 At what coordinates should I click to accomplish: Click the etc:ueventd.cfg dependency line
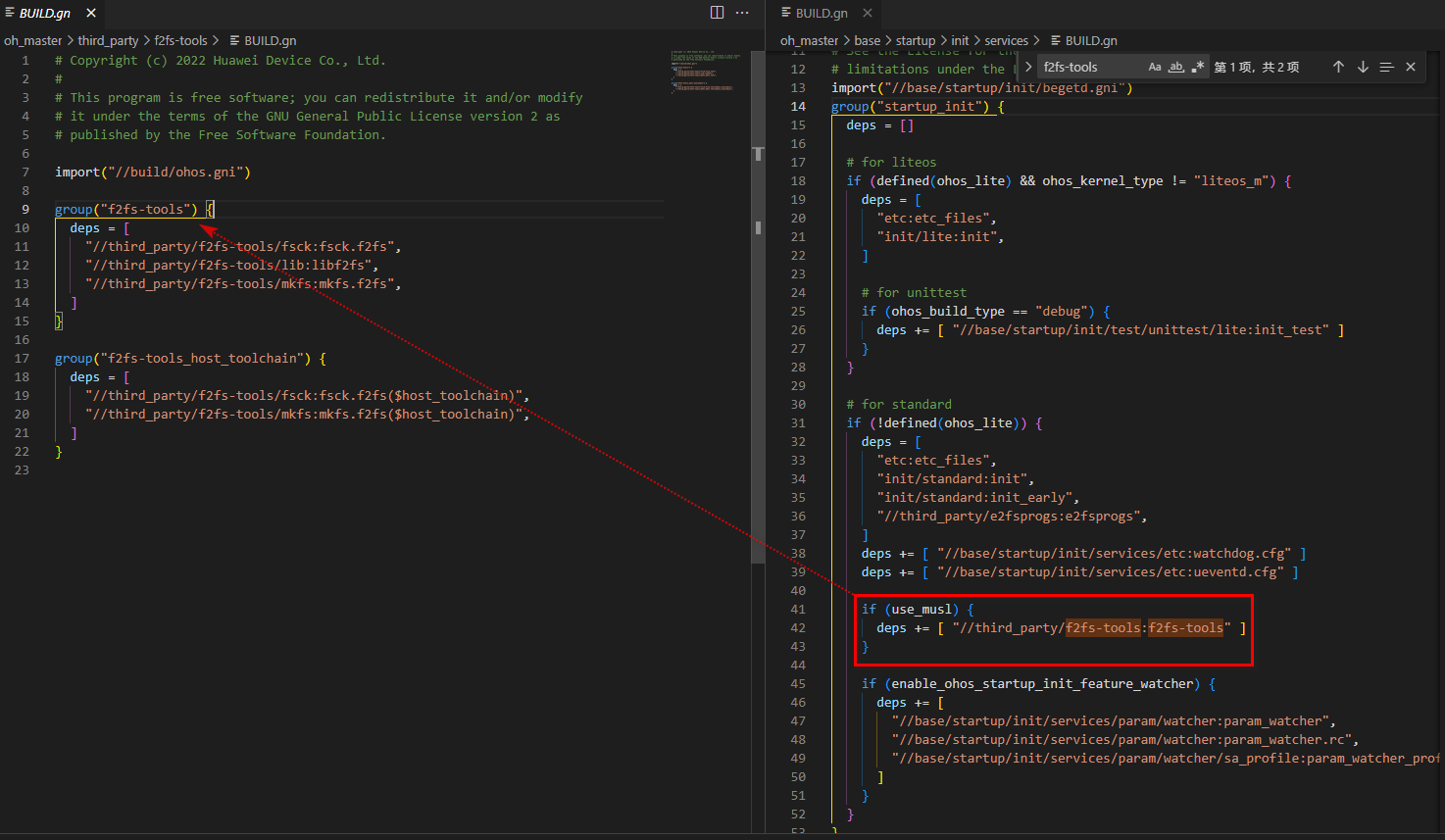(1079, 571)
